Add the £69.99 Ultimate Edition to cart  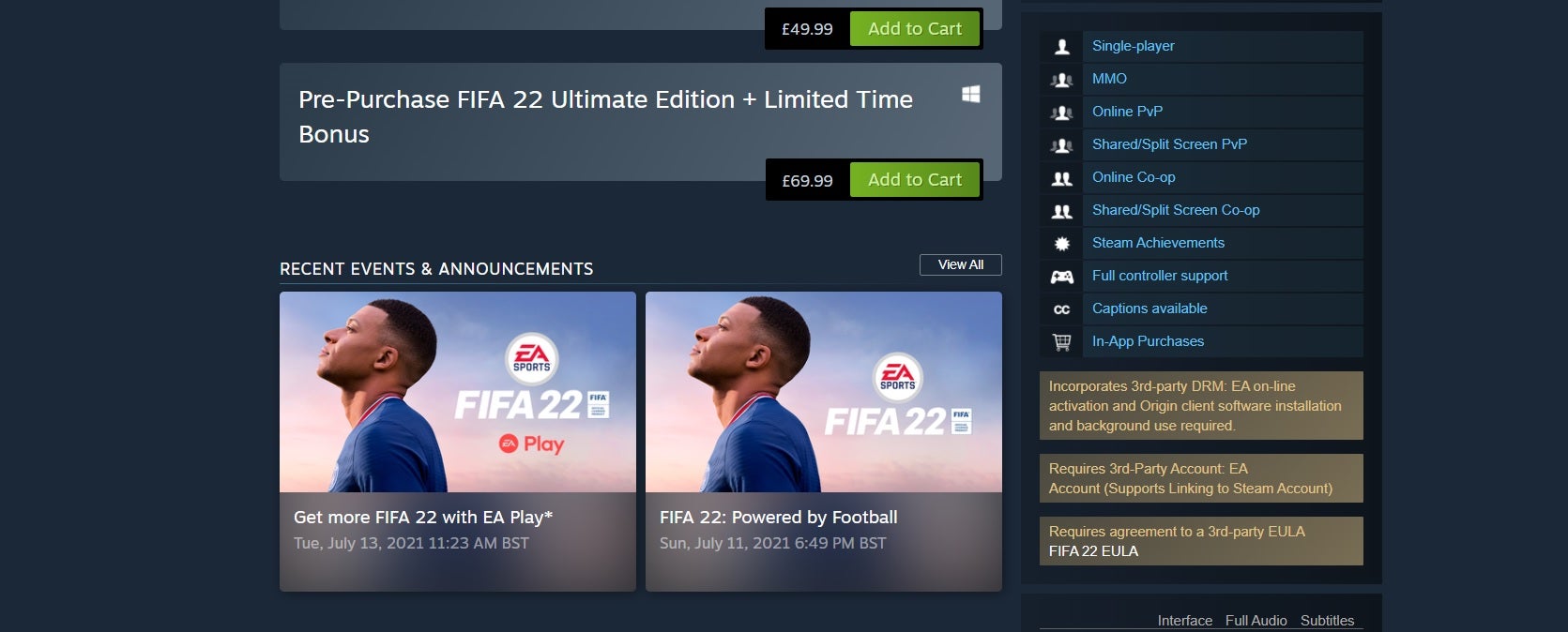(x=914, y=180)
